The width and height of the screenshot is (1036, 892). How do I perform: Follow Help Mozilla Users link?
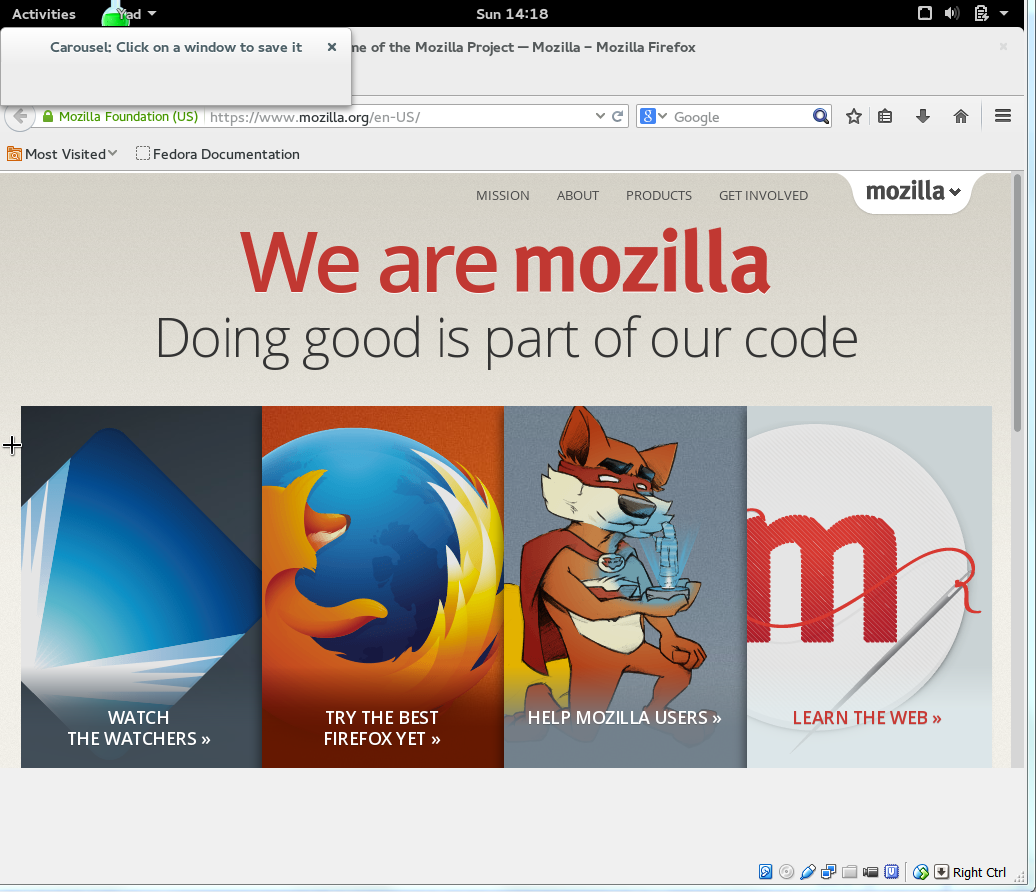point(624,718)
